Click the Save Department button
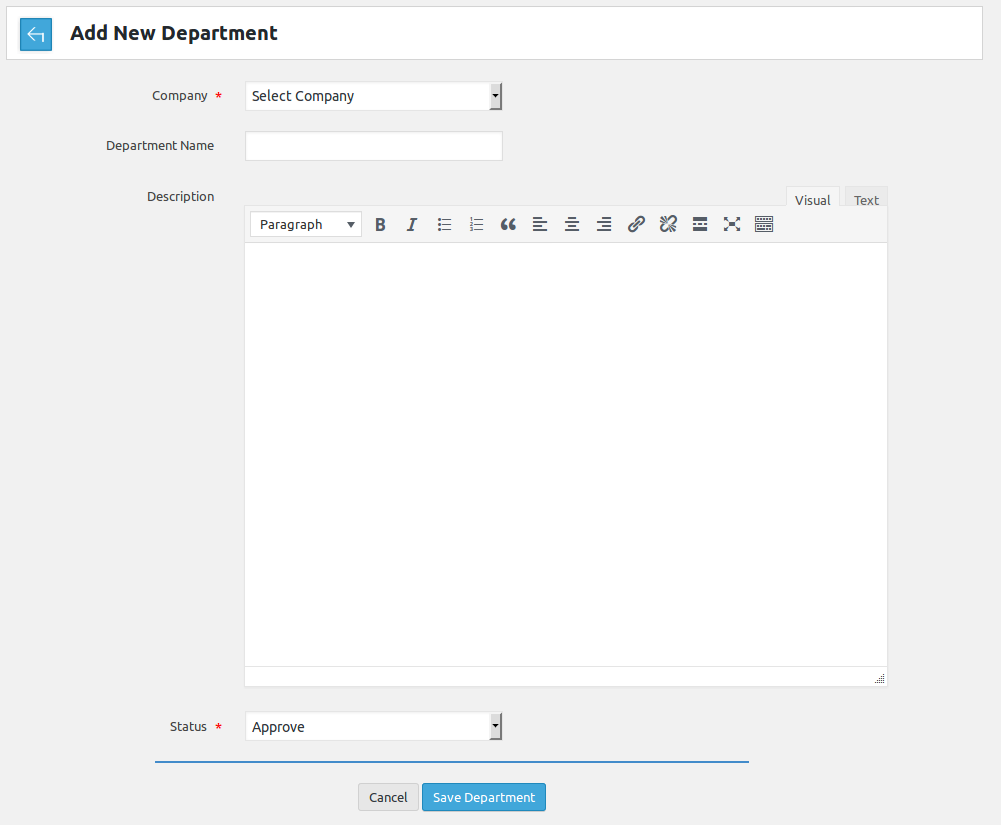Screen dimensions: 1001x825 pos(484,798)
